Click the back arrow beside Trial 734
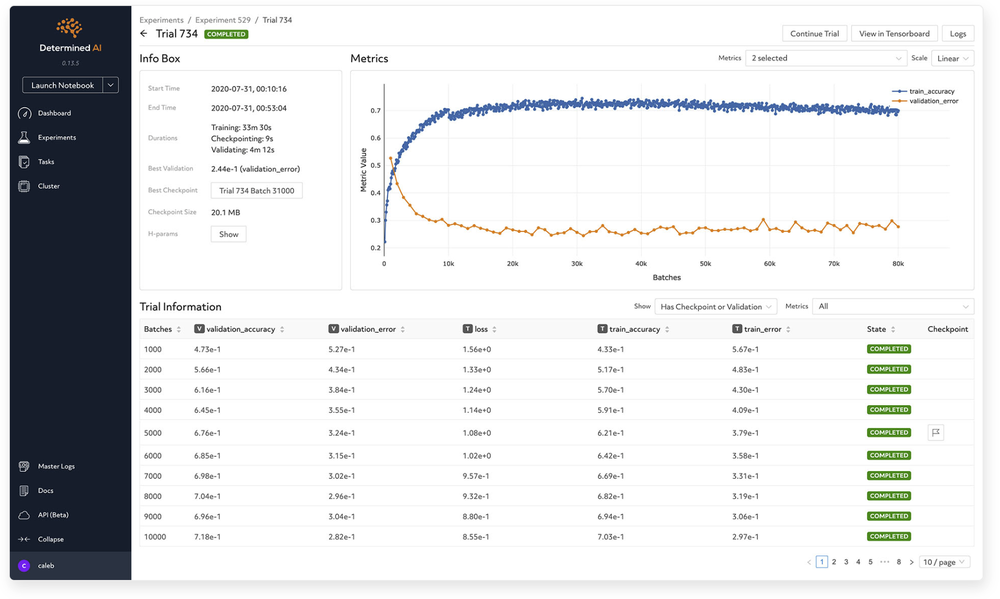The image size is (1000, 599). 144,34
